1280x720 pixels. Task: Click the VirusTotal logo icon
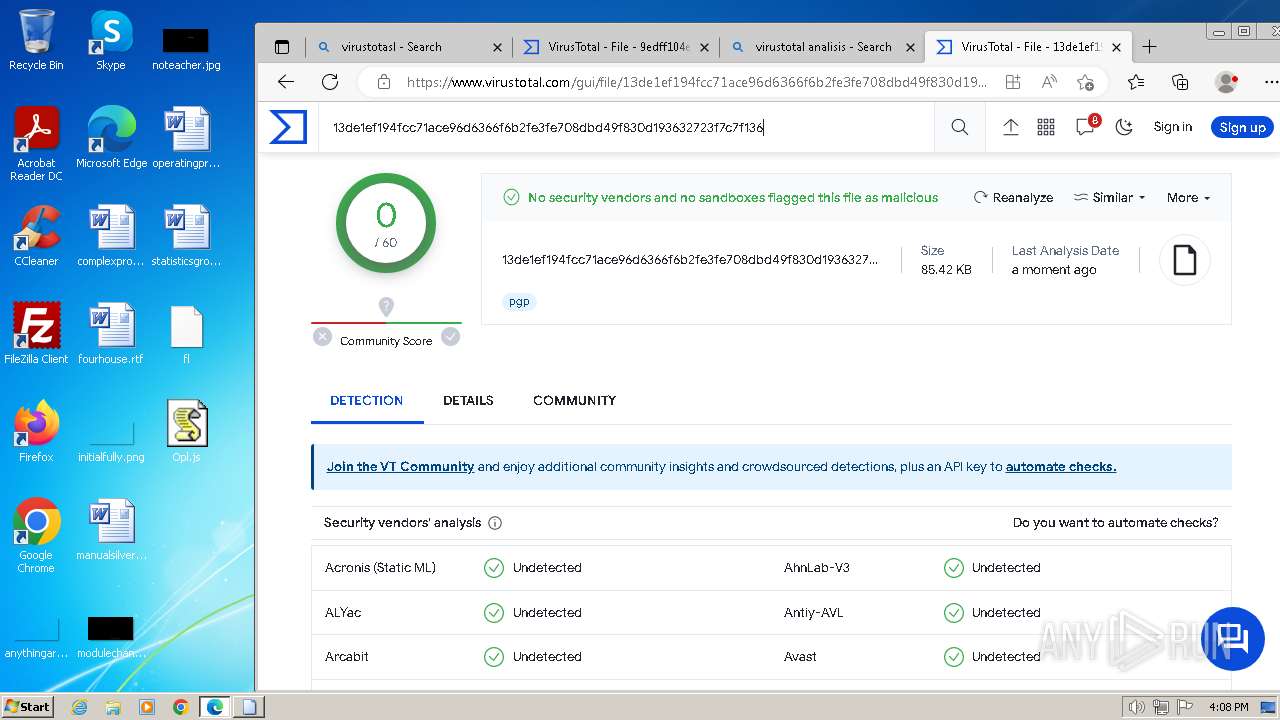tap(288, 127)
